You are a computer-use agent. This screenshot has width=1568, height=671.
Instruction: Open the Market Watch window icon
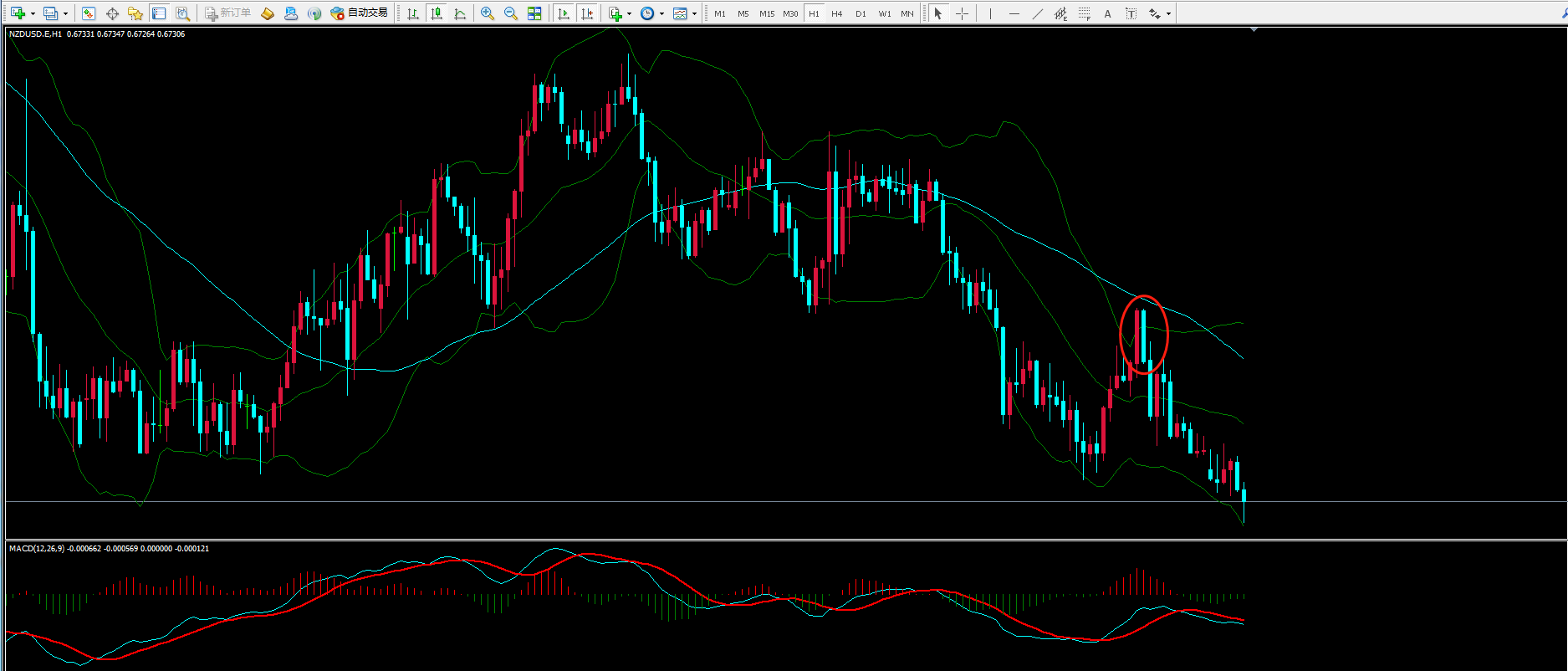coord(89,13)
